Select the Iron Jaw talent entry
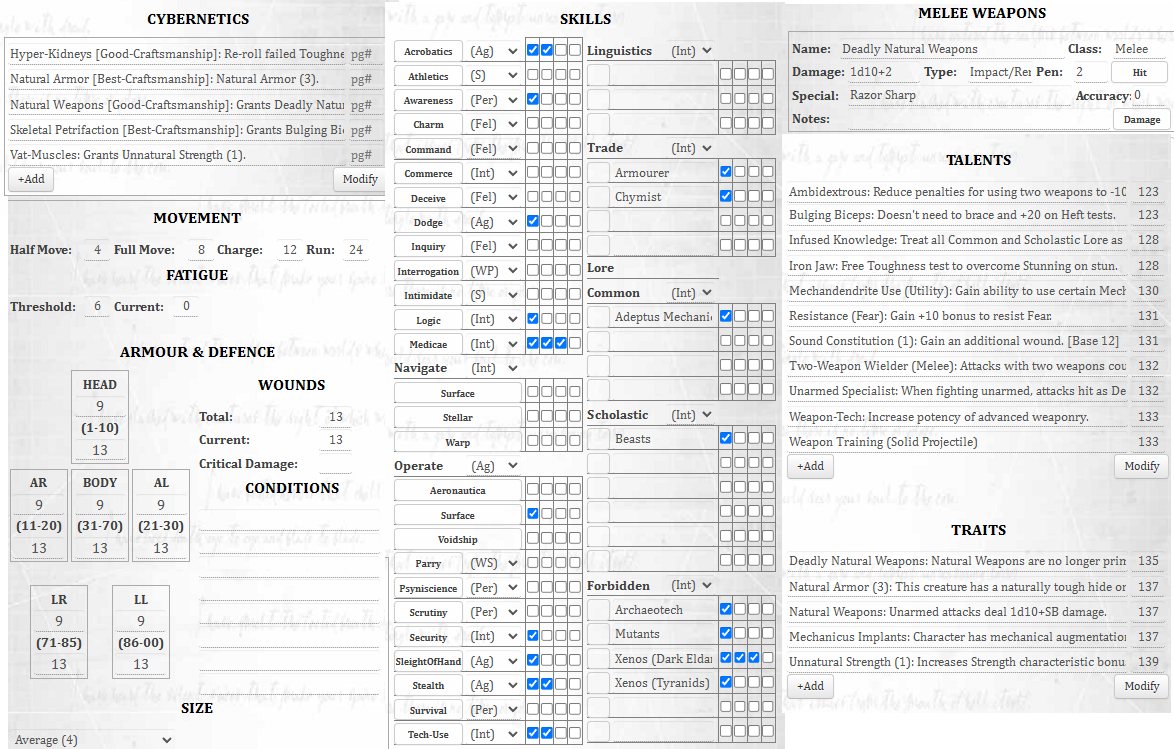1174x749 pixels. (x=958, y=266)
